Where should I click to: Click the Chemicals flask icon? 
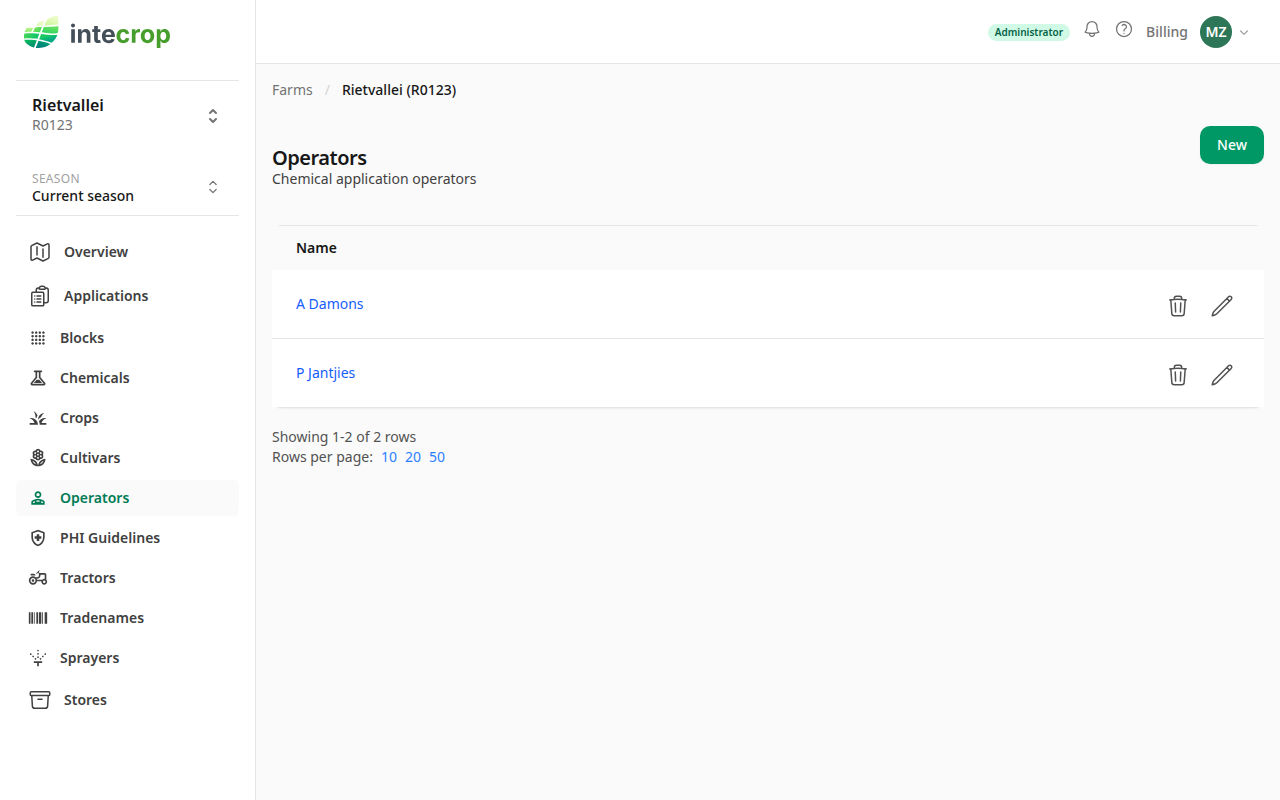click(38, 378)
